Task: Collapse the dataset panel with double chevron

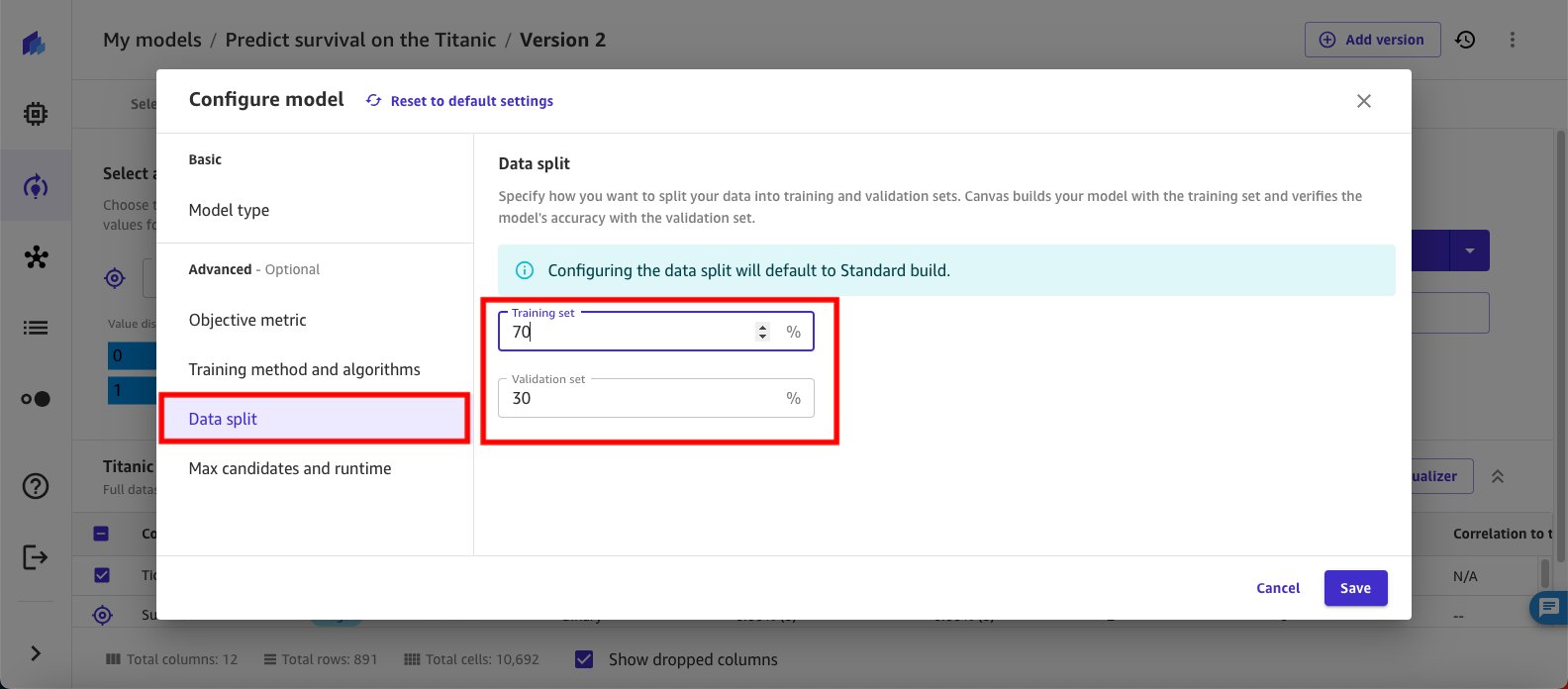Action: coord(1498,476)
